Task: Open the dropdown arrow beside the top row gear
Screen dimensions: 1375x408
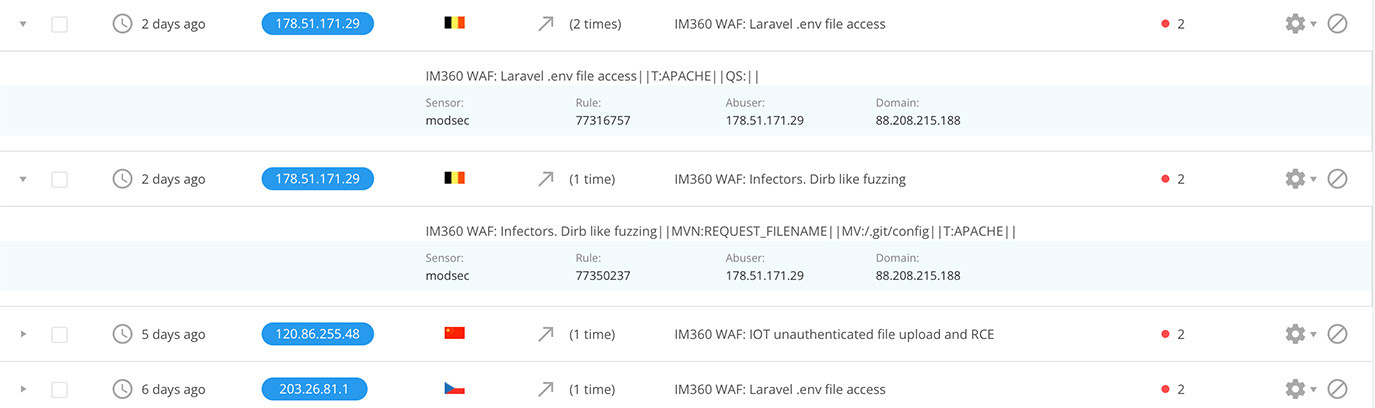Action: 1314,24
